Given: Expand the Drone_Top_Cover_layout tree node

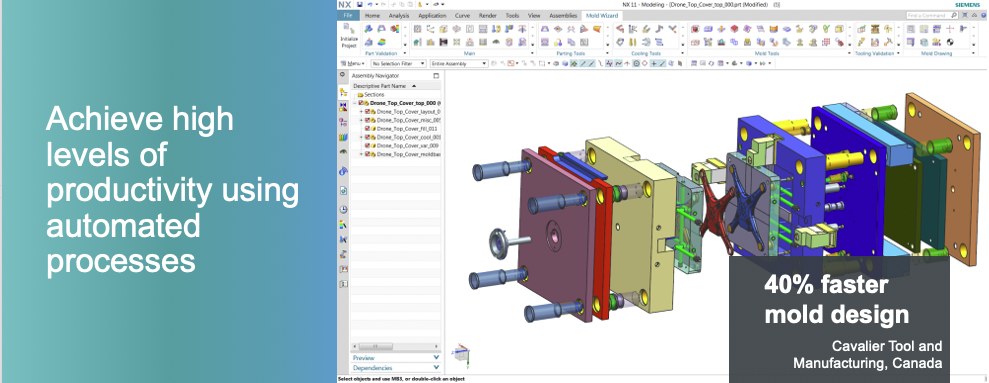Looking at the screenshot, I should coord(361,112).
